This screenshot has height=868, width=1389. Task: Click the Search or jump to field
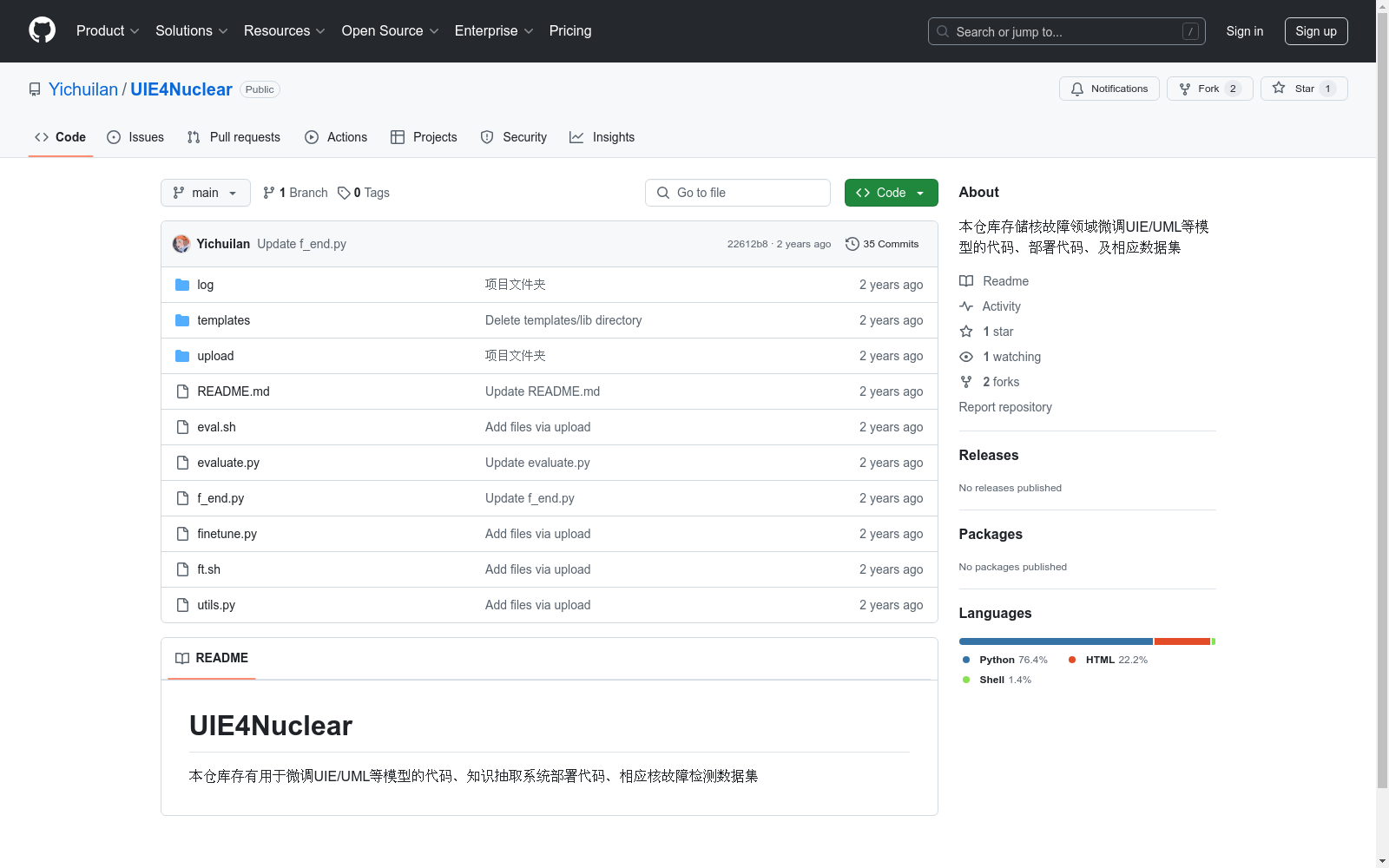pyautogui.click(x=1067, y=31)
